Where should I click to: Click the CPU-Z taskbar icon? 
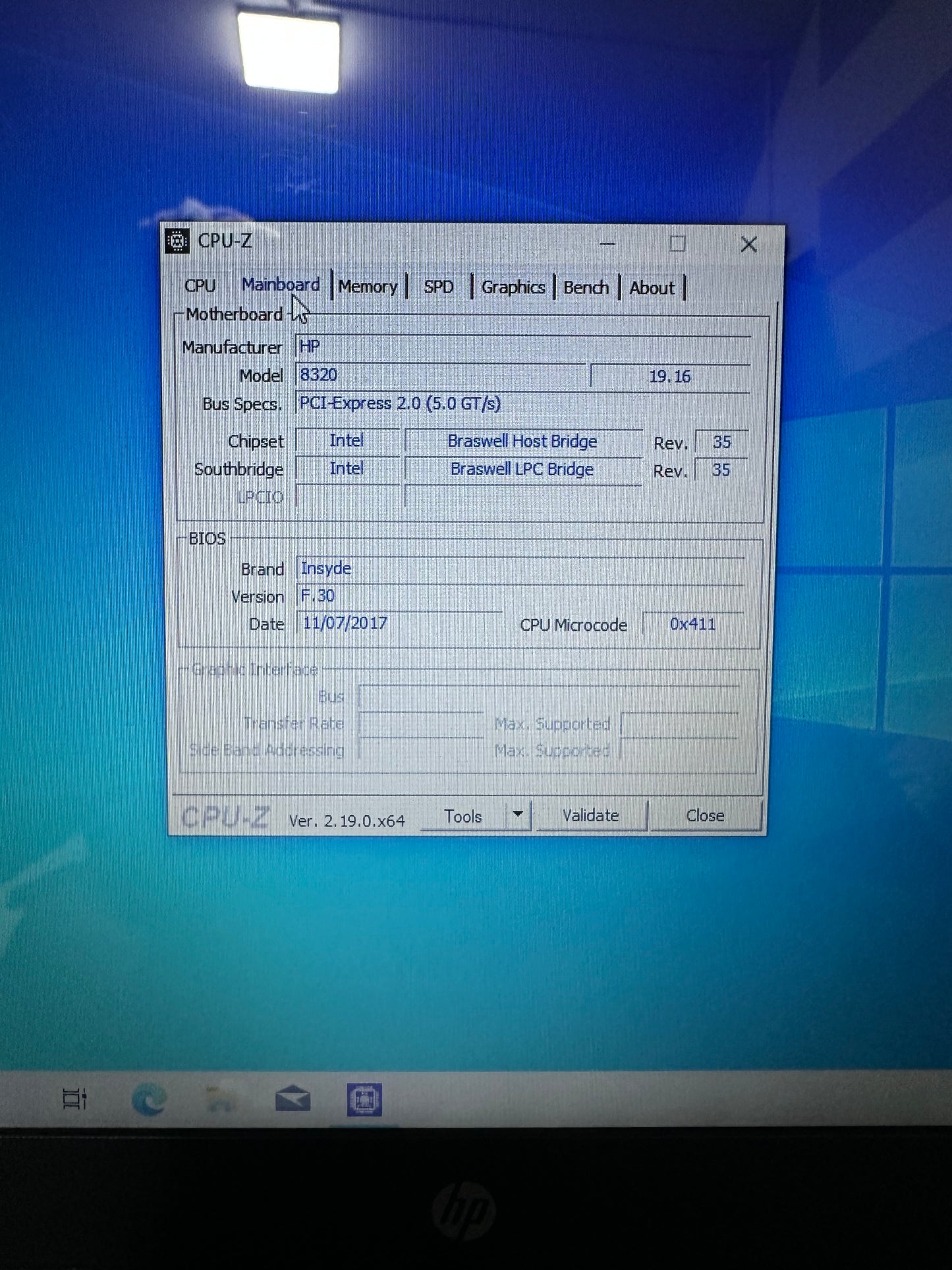(x=364, y=1099)
